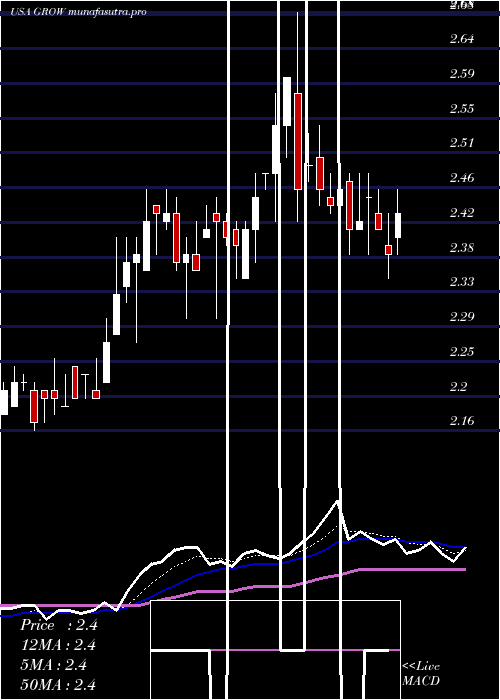
Task: Click the 2.33 price axis label
Action: (x=462, y=282)
